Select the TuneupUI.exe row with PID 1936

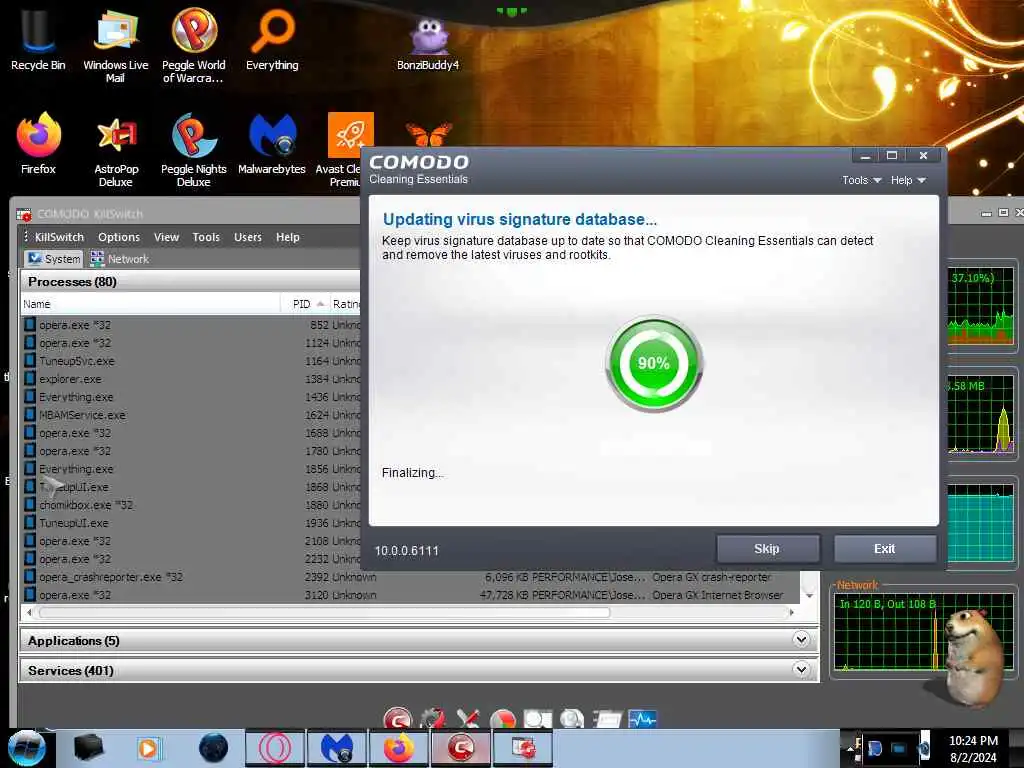191,523
